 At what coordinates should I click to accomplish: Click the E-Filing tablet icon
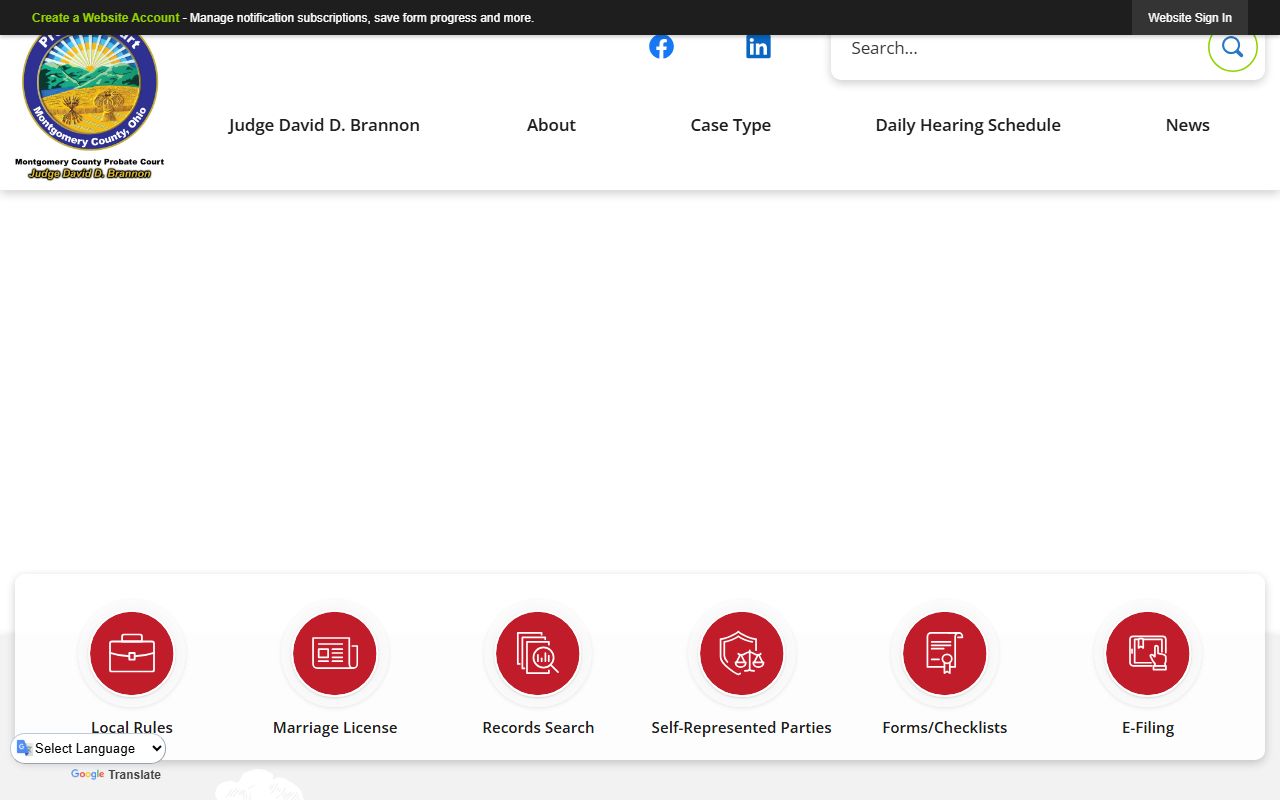[1147, 653]
